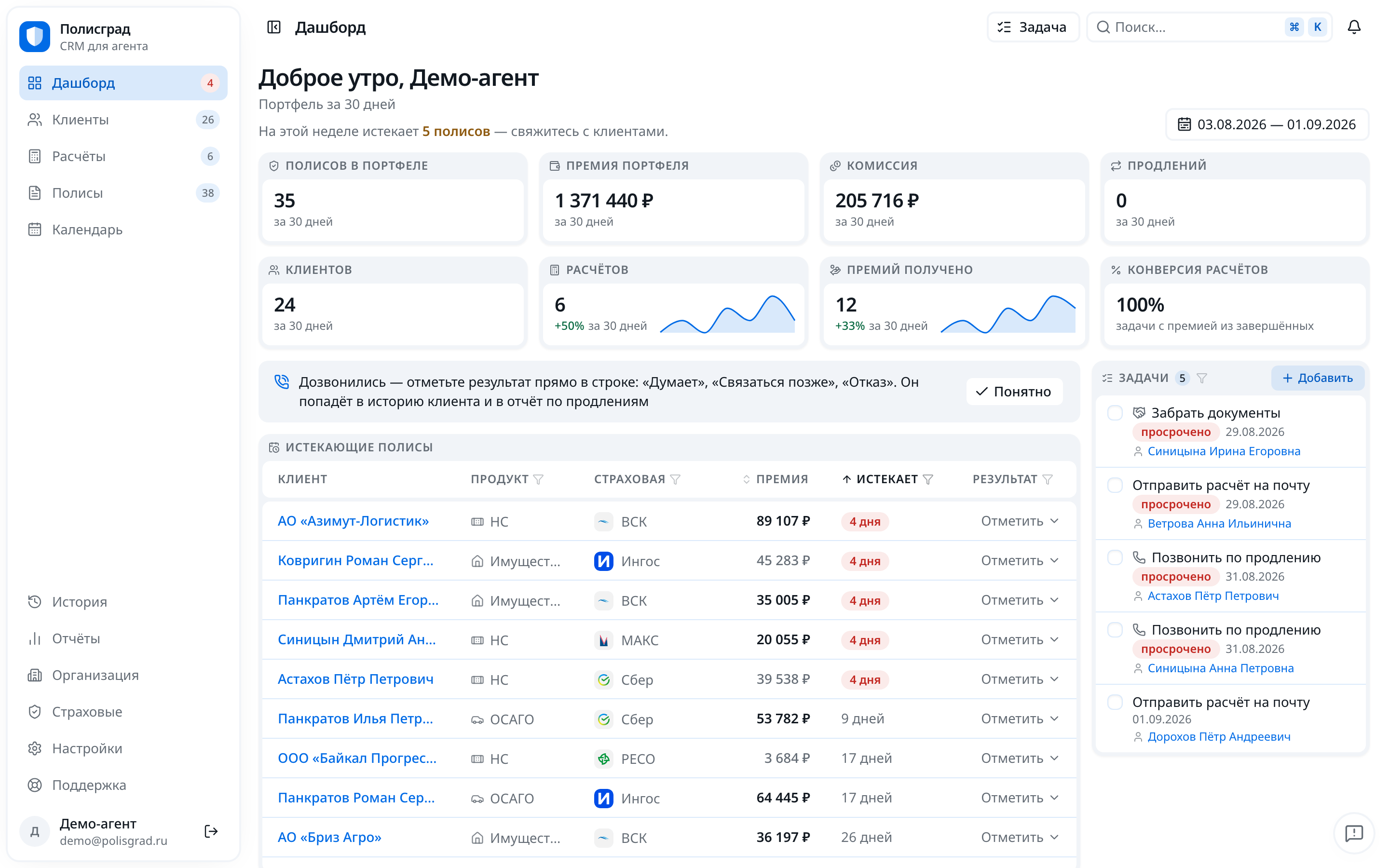Complete the call task for Синицына Анна Петровна
This screenshot has height=868, width=1389.
[1115, 630]
